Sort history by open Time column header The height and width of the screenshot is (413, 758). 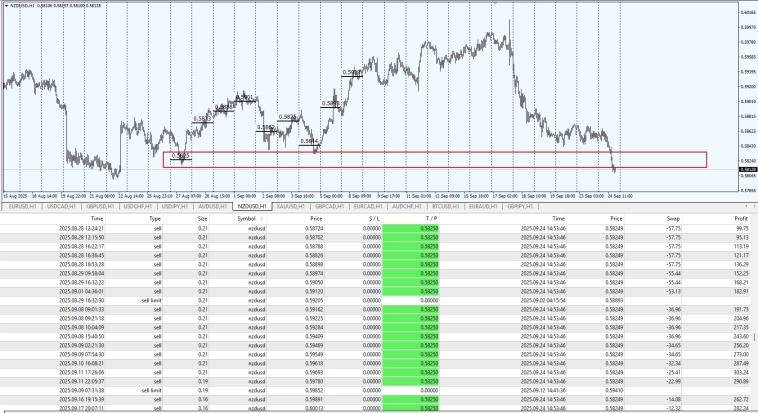(x=53, y=219)
